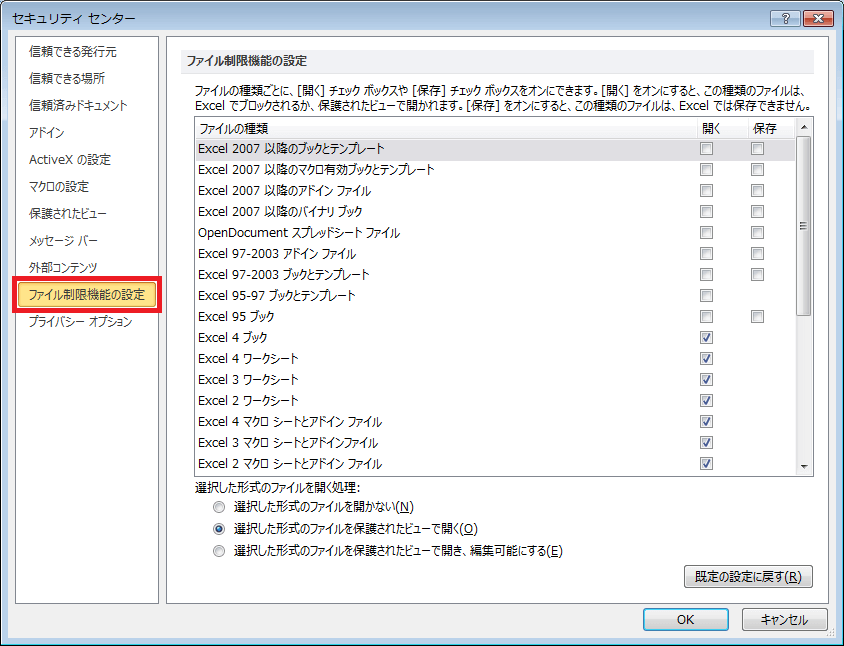
Task: Confirm with the OK button
Action: (686, 620)
